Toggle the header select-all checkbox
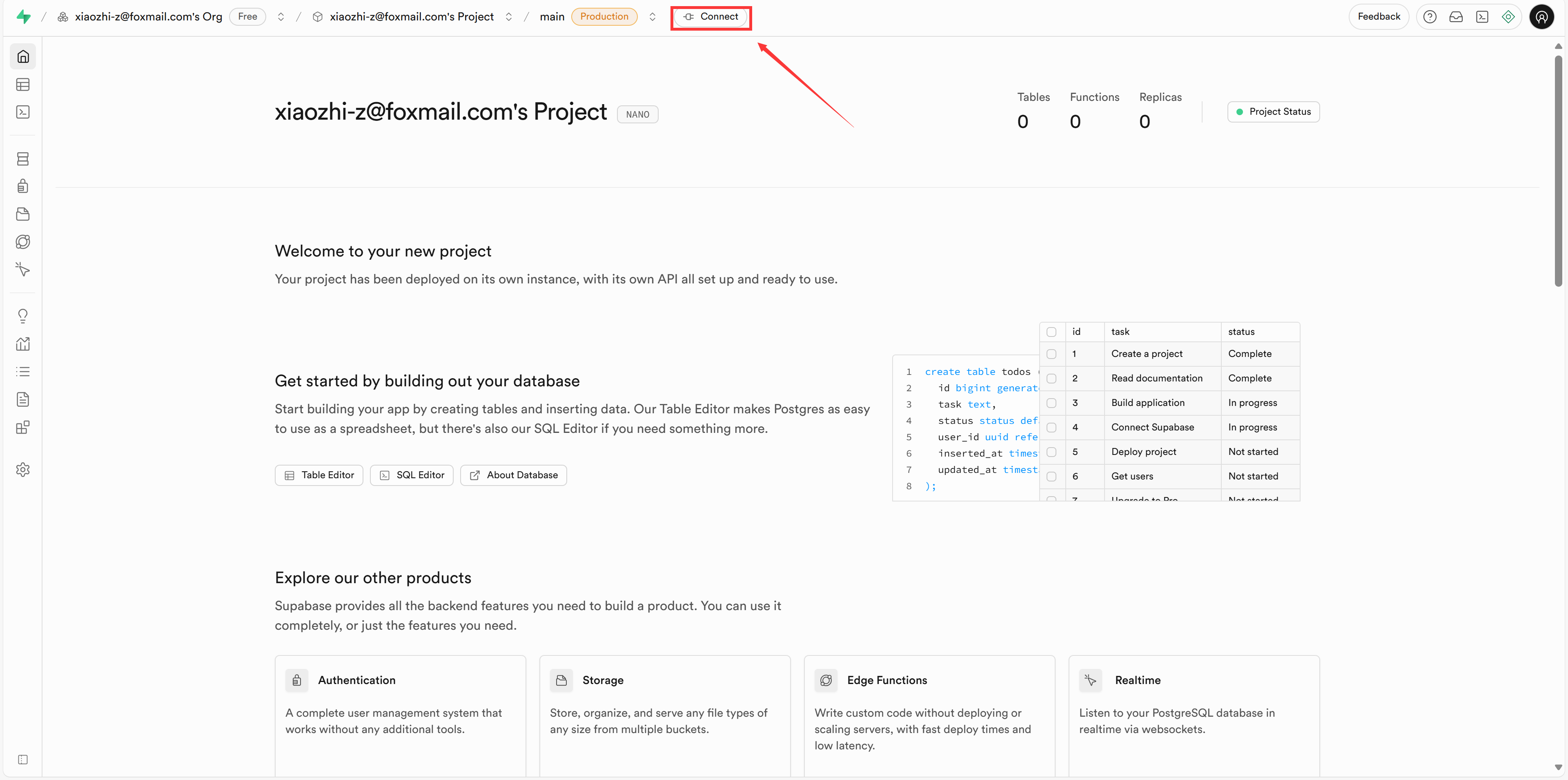Screen dimensions: 1568x780 pos(1051,332)
